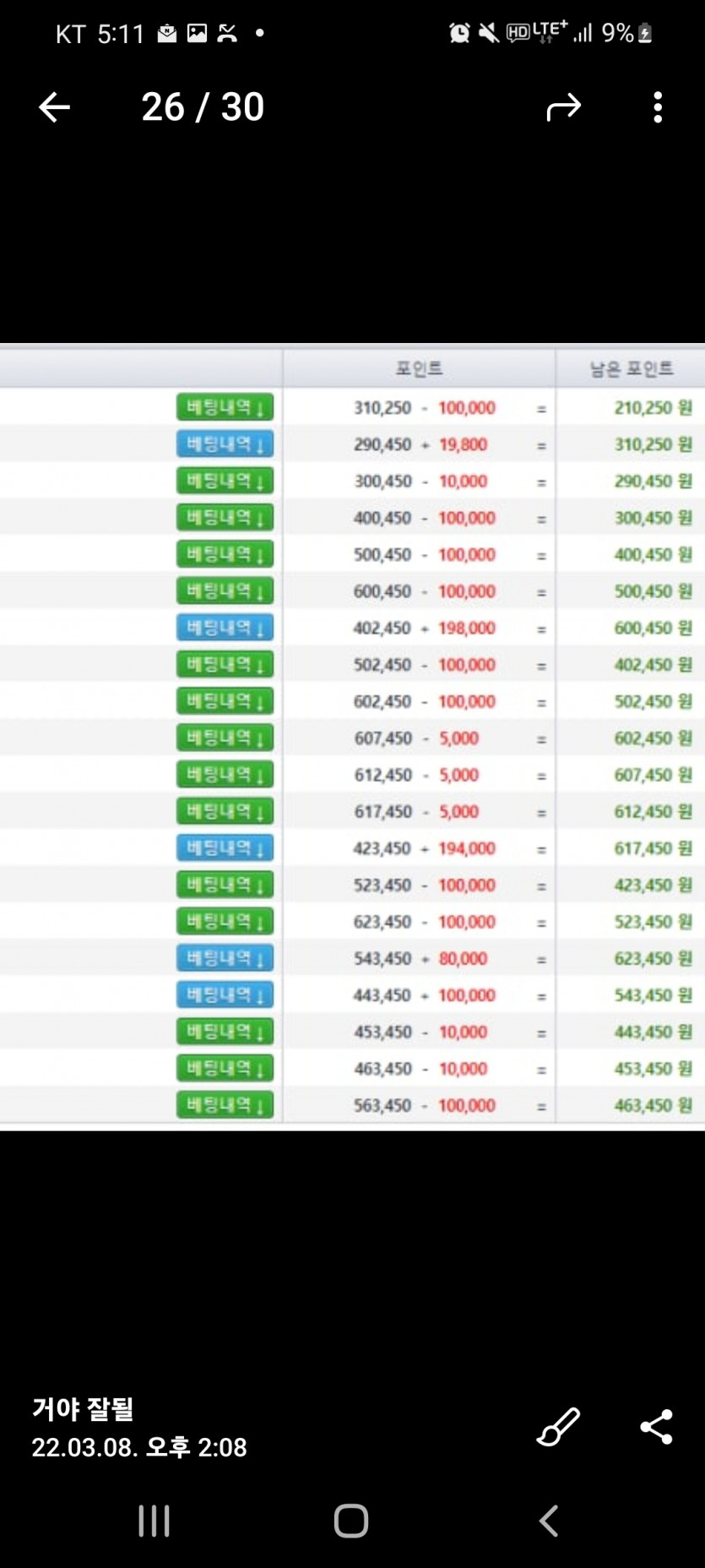This screenshot has width=705, height=1568.
Task: Expand blue 베팅내역 in 423,450 + 194,000 row
Action: (225, 848)
